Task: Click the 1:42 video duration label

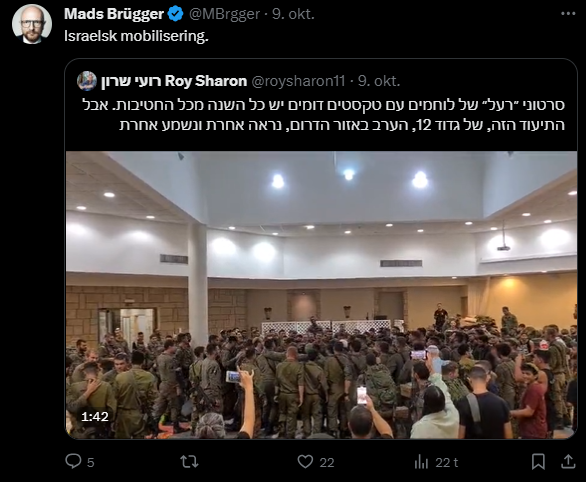Action: click(95, 416)
